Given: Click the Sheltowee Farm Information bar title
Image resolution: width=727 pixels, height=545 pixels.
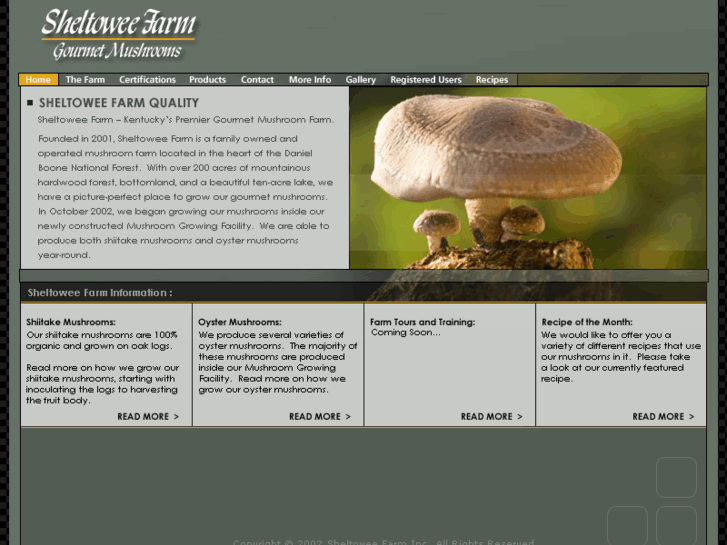Looking at the screenshot, I should [x=100, y=293].
